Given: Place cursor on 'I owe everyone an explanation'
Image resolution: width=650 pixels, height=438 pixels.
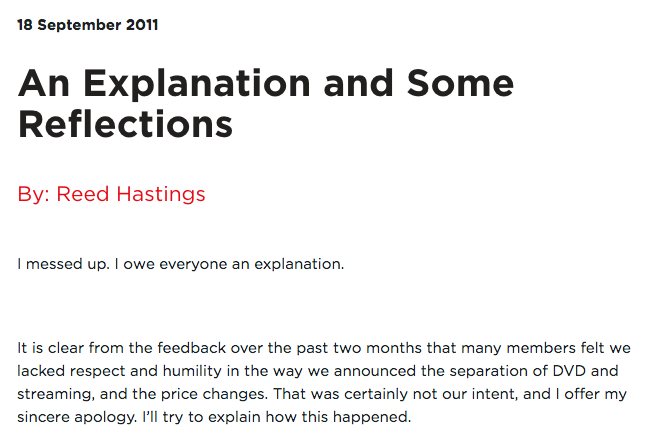Looking at the screenshot, I should click(229, 264).
